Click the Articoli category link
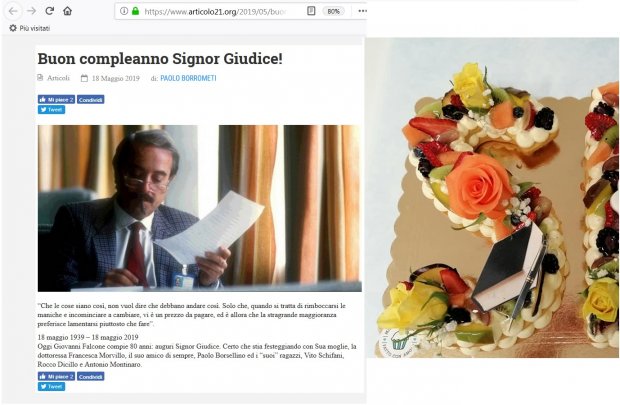 [x=58, y=78]
